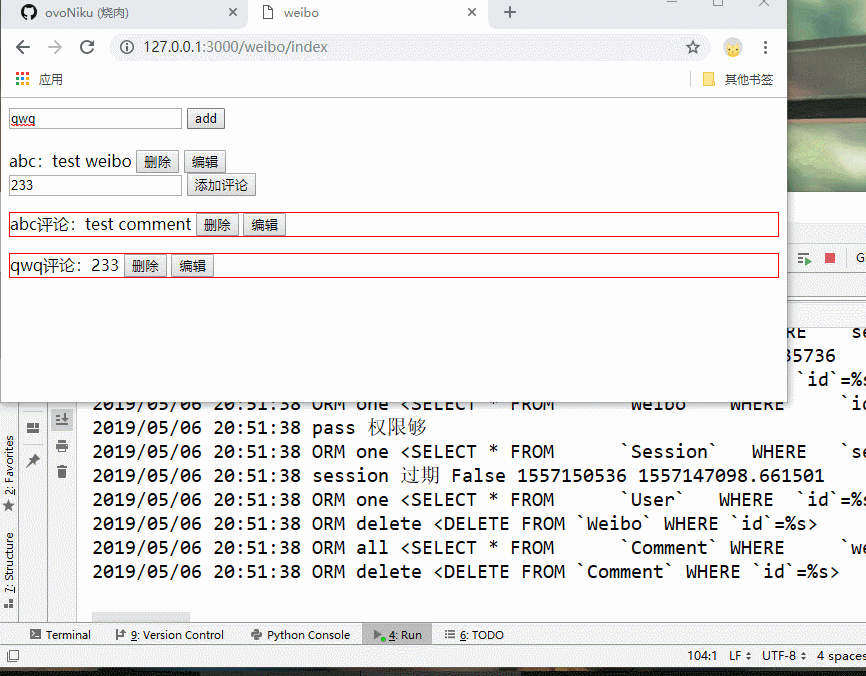Close the weibo tab

472,12
